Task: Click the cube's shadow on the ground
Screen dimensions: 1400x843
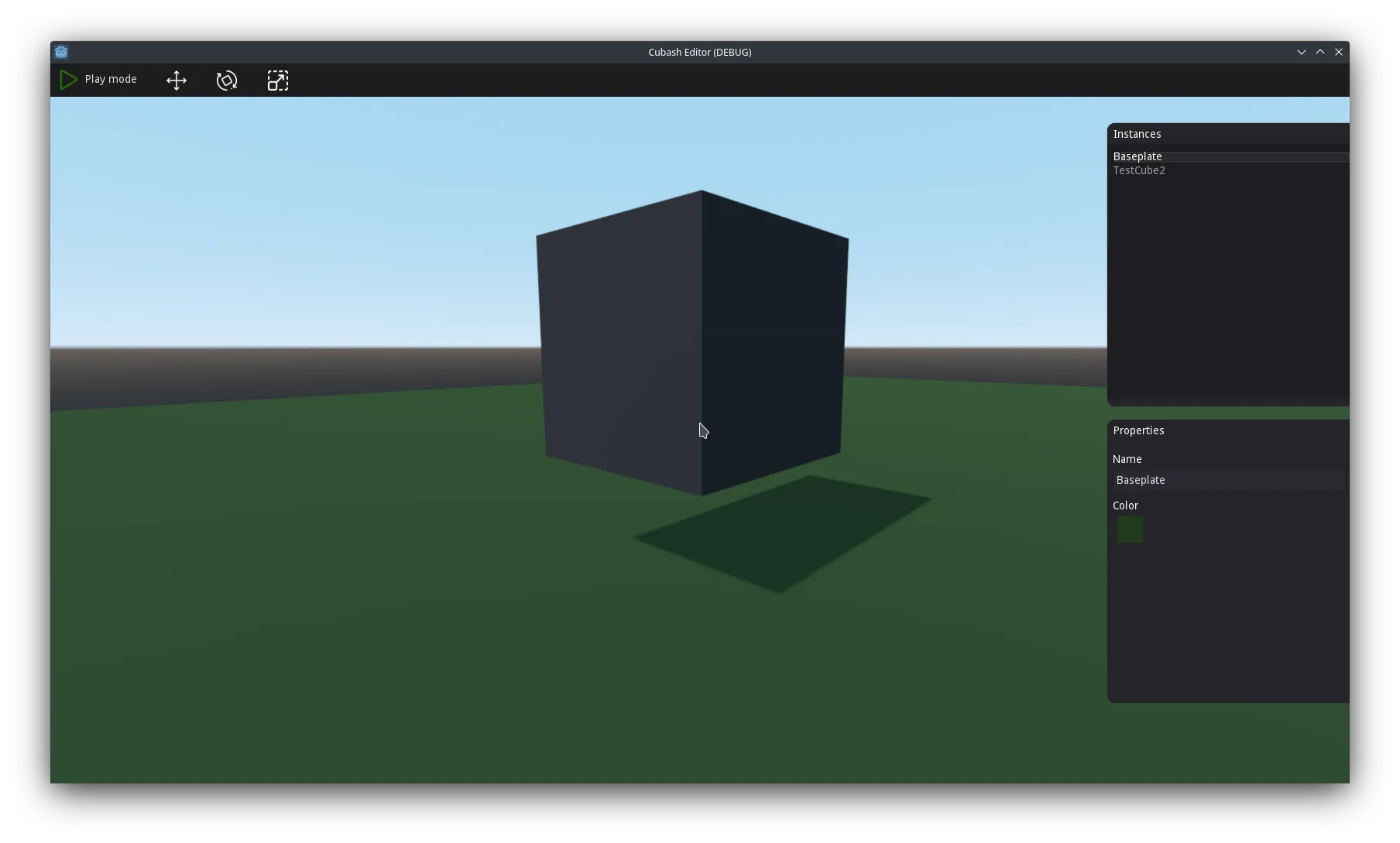Action: pos(782,534)
